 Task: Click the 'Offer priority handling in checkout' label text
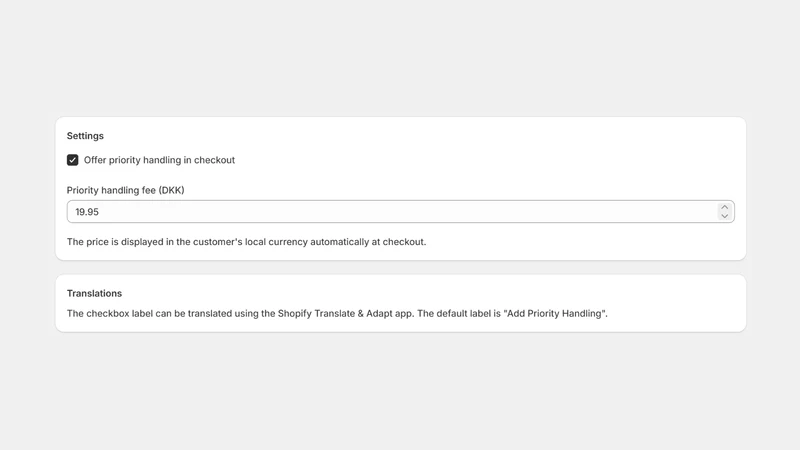coord(159,160)
